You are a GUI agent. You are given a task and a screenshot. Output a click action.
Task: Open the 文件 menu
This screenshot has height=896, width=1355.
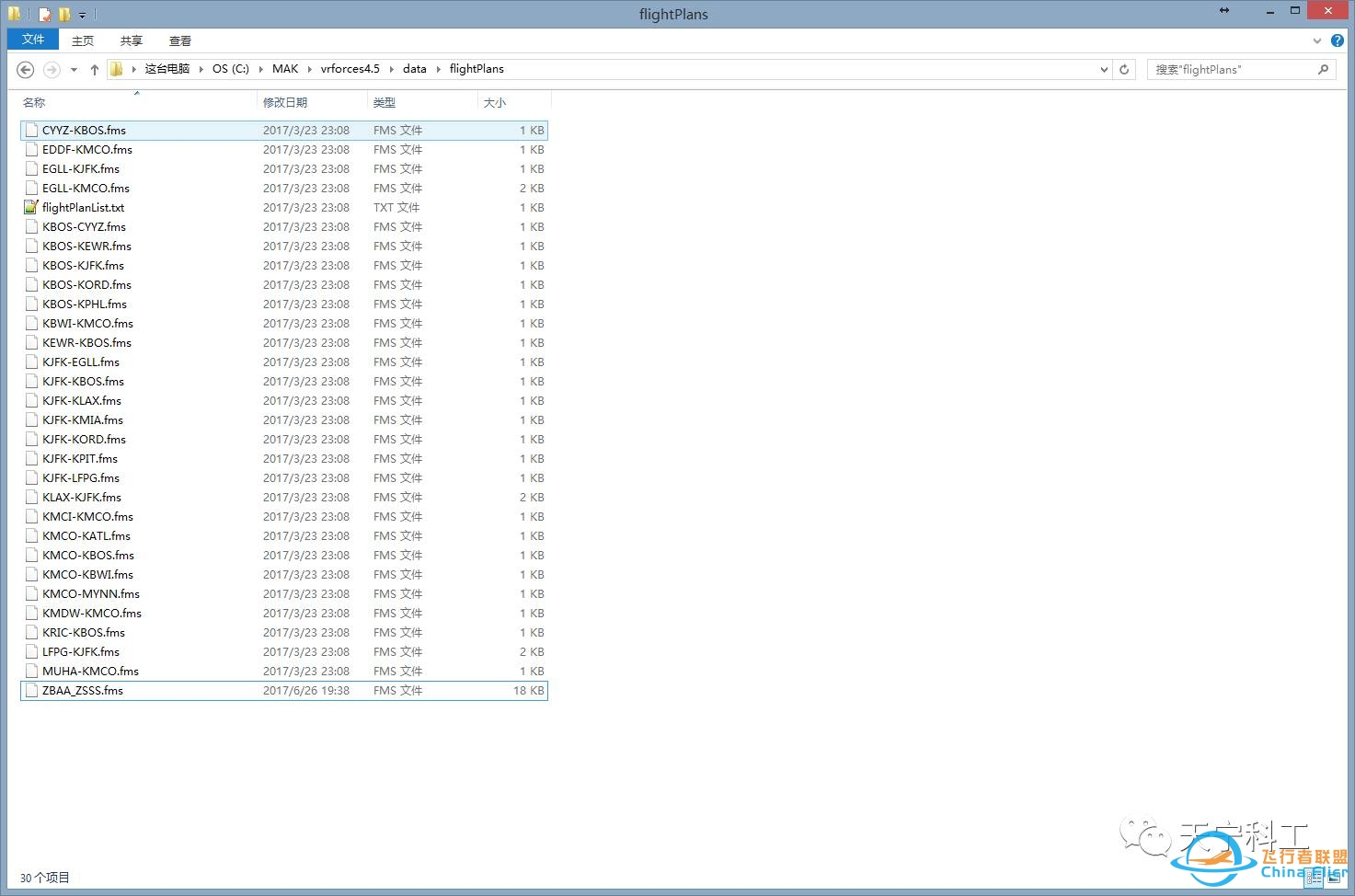[33, 40]
